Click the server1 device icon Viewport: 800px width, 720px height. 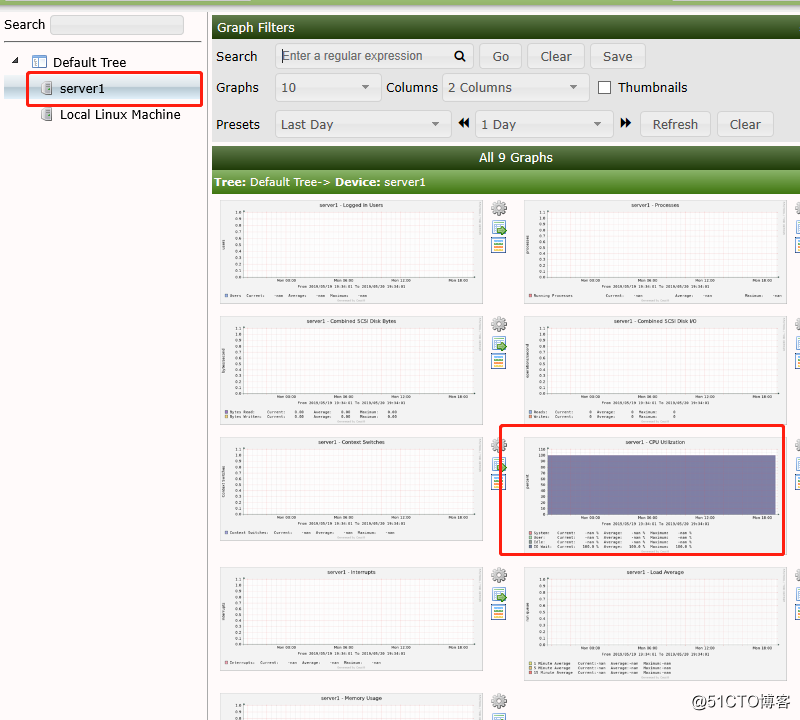[46, 88]
